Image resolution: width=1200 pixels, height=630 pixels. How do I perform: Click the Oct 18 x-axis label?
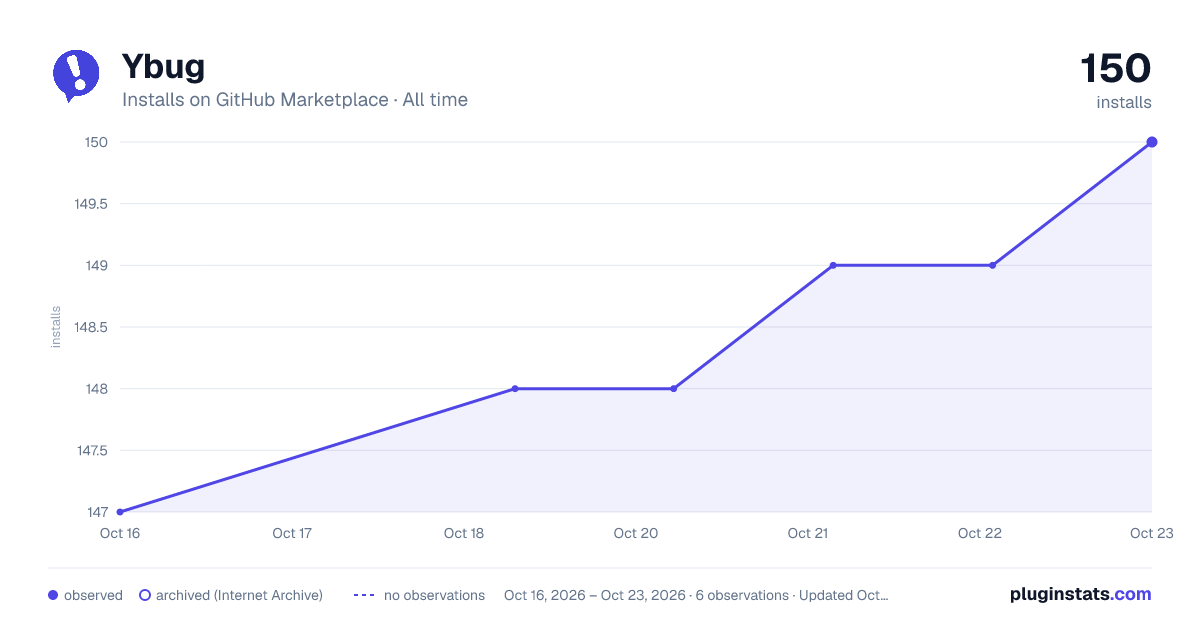463,533
